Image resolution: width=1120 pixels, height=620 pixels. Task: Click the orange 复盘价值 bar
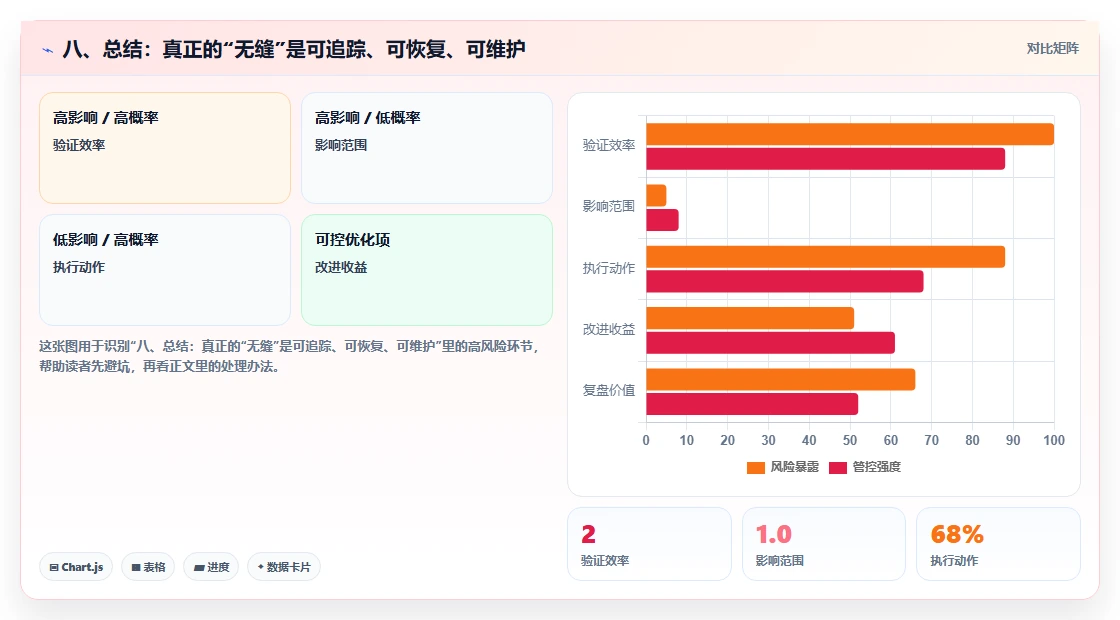[x=781, y=380]
